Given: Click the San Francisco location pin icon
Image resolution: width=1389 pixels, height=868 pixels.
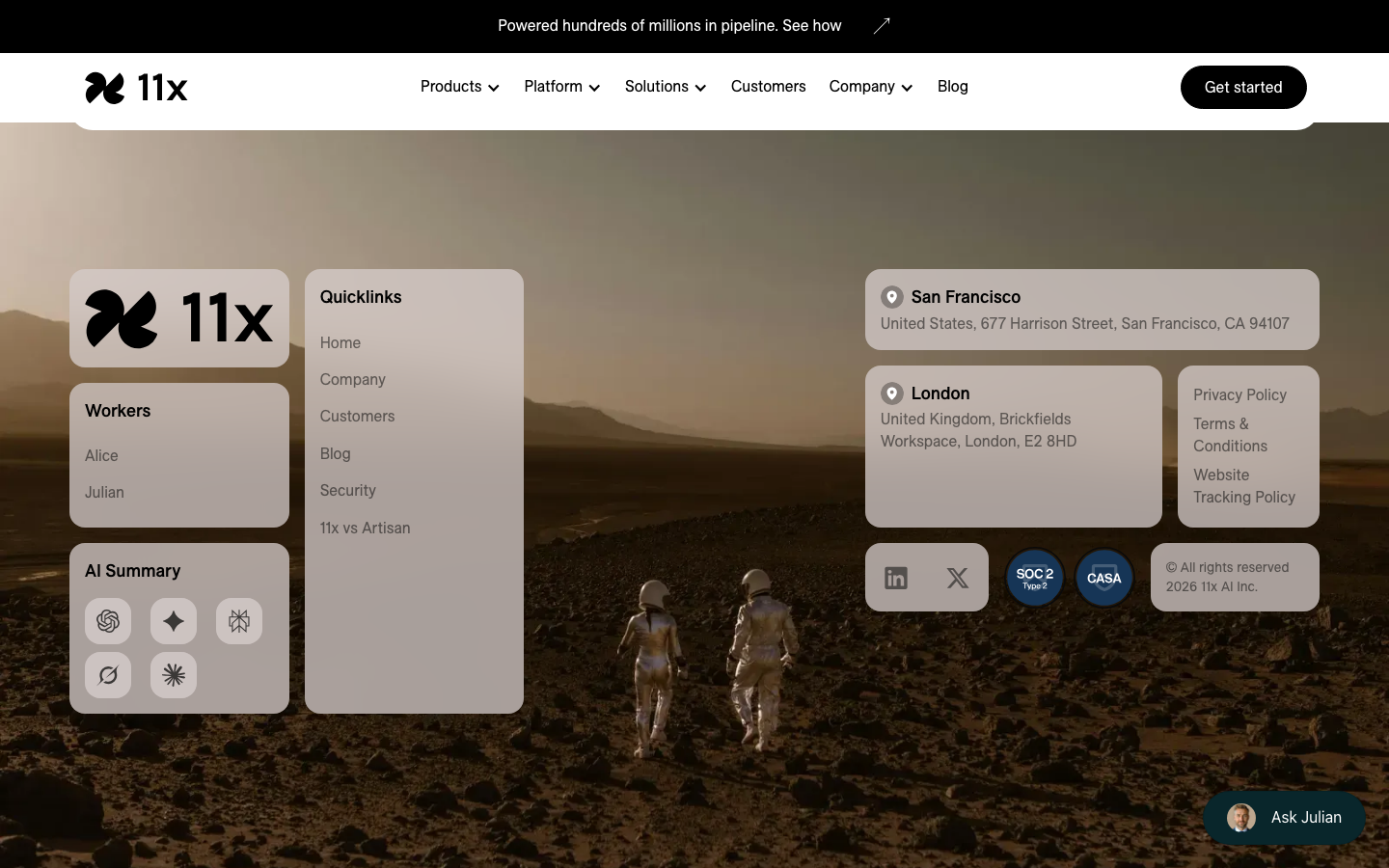Looking at the screenshot, I should [x=892, y=297].
